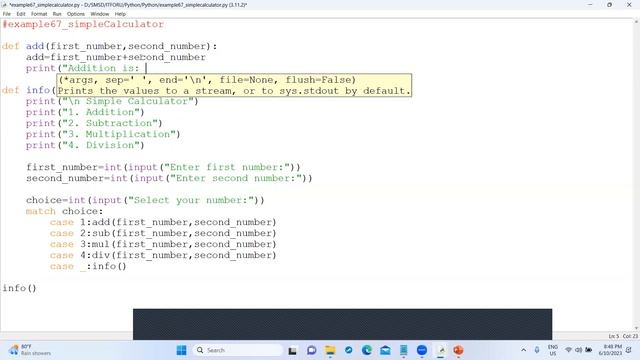The width and height of the screenshot is (640, 360).
Task: Click the IDLE window title bar icon
Action: pos(4,5)
